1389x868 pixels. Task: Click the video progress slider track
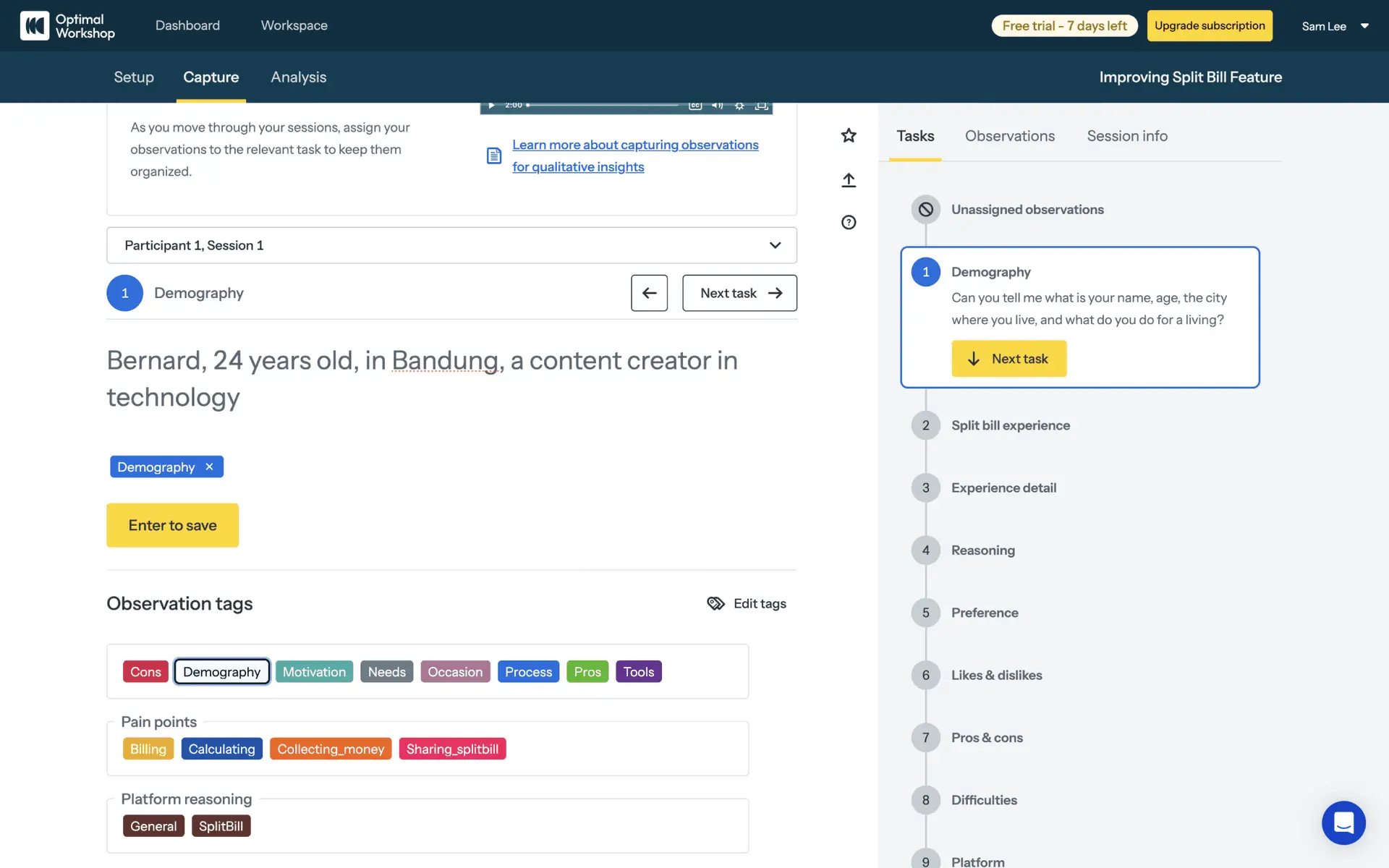pos(604,106)
